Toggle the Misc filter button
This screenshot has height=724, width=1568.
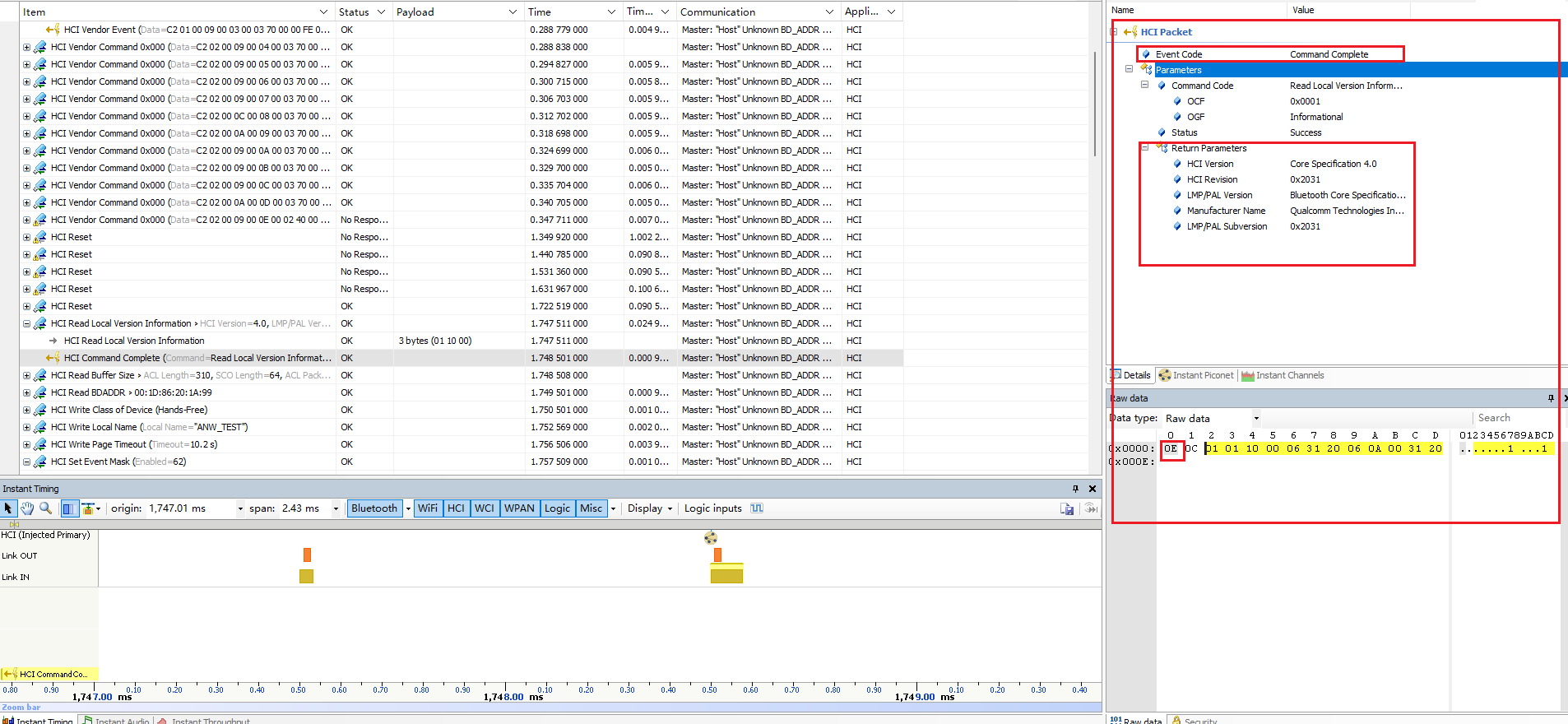tap(591, 508)
